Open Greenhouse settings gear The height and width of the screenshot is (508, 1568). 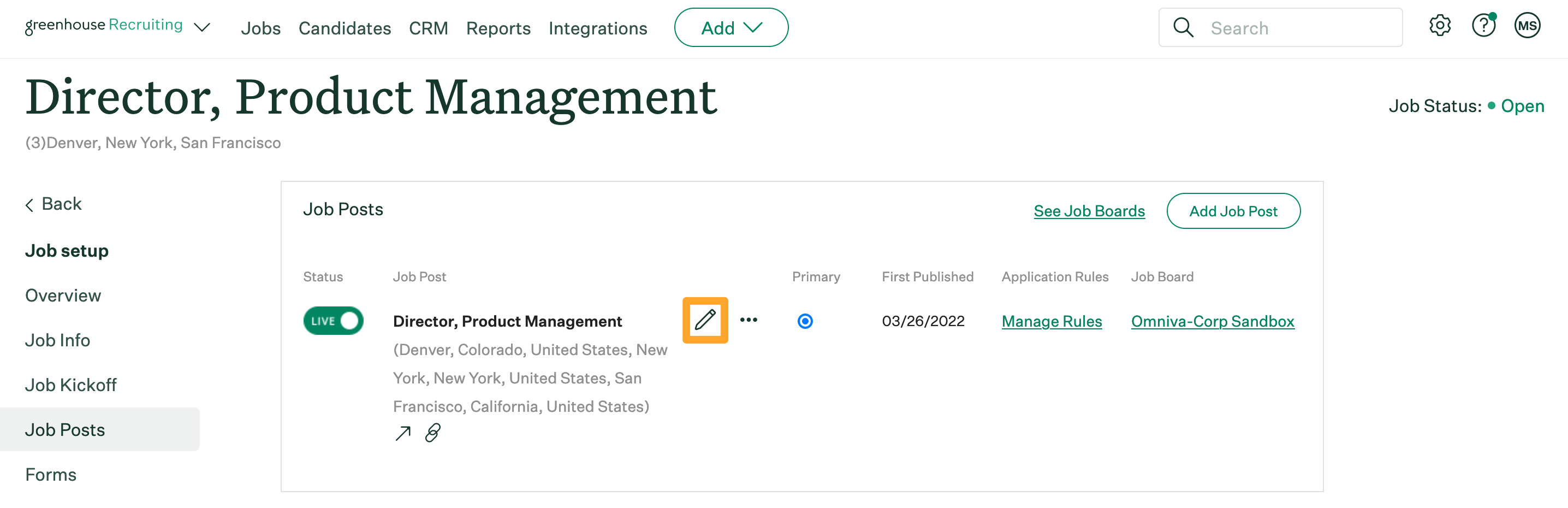[1440, 26]
